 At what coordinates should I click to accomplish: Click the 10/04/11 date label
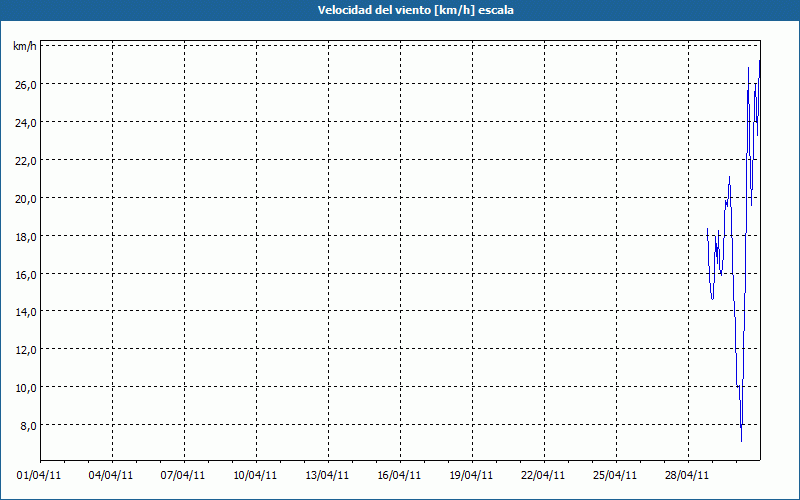(x=255, y=475)
